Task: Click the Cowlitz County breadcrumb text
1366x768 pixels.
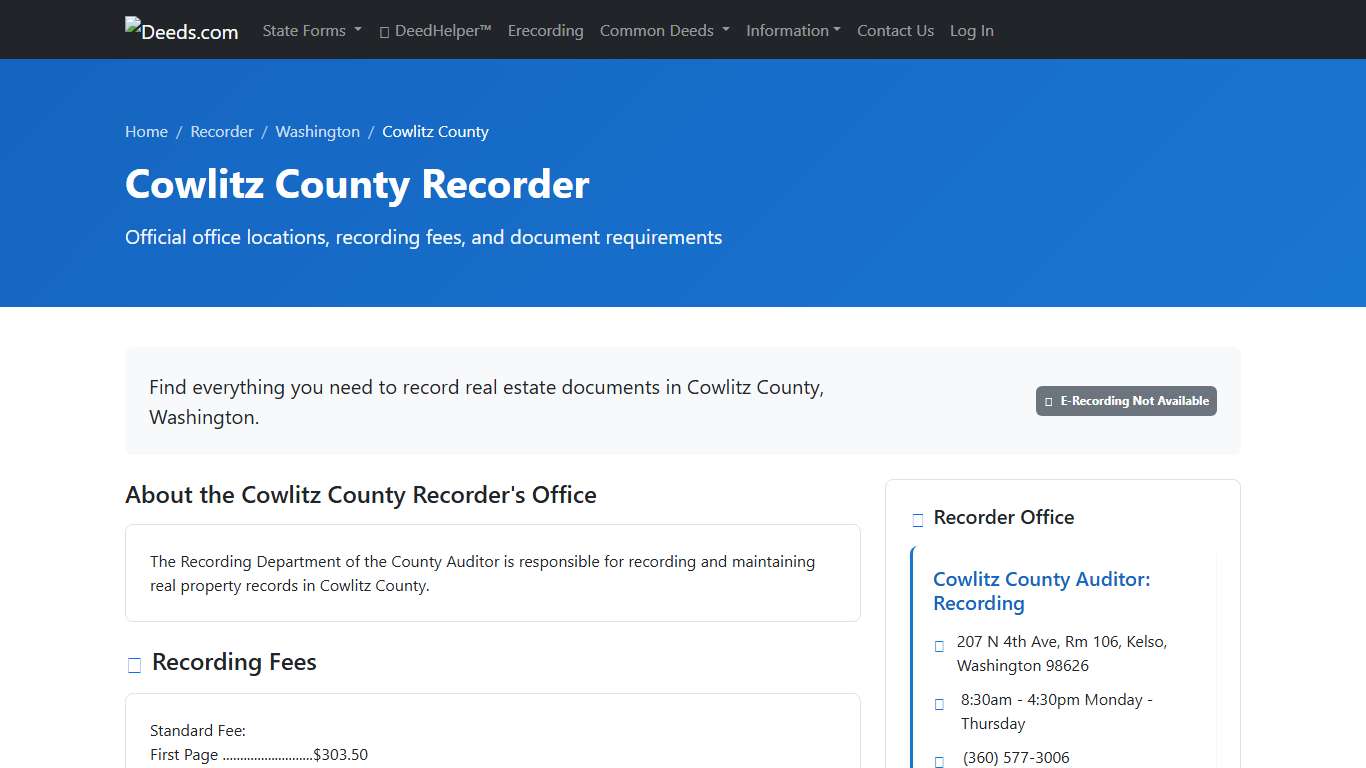Action: [435, 131]
